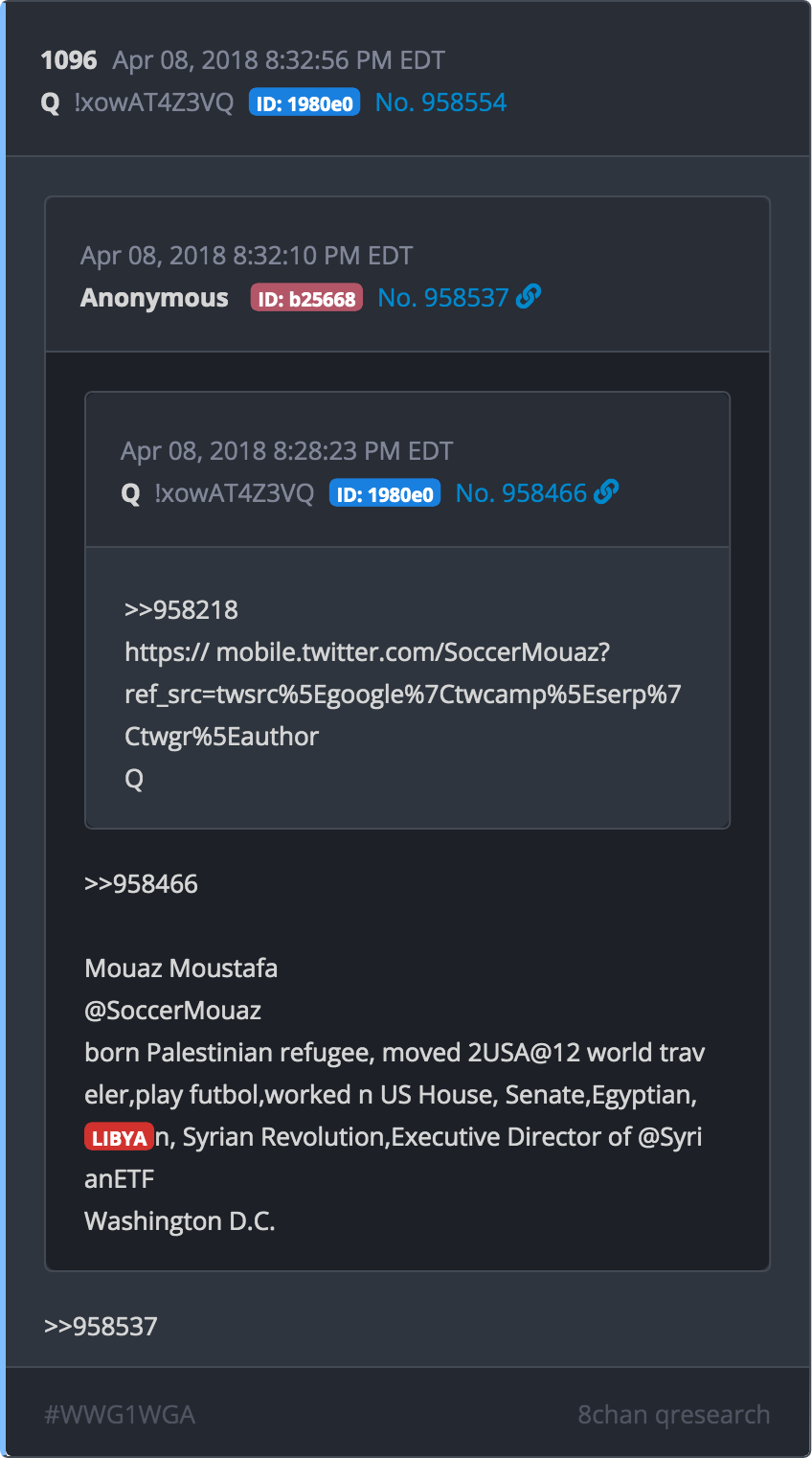Click the mobile.twitter.com/SoccerMouaz URL text
Viewport: 812px width, 1458px height.
coord(402,695)
